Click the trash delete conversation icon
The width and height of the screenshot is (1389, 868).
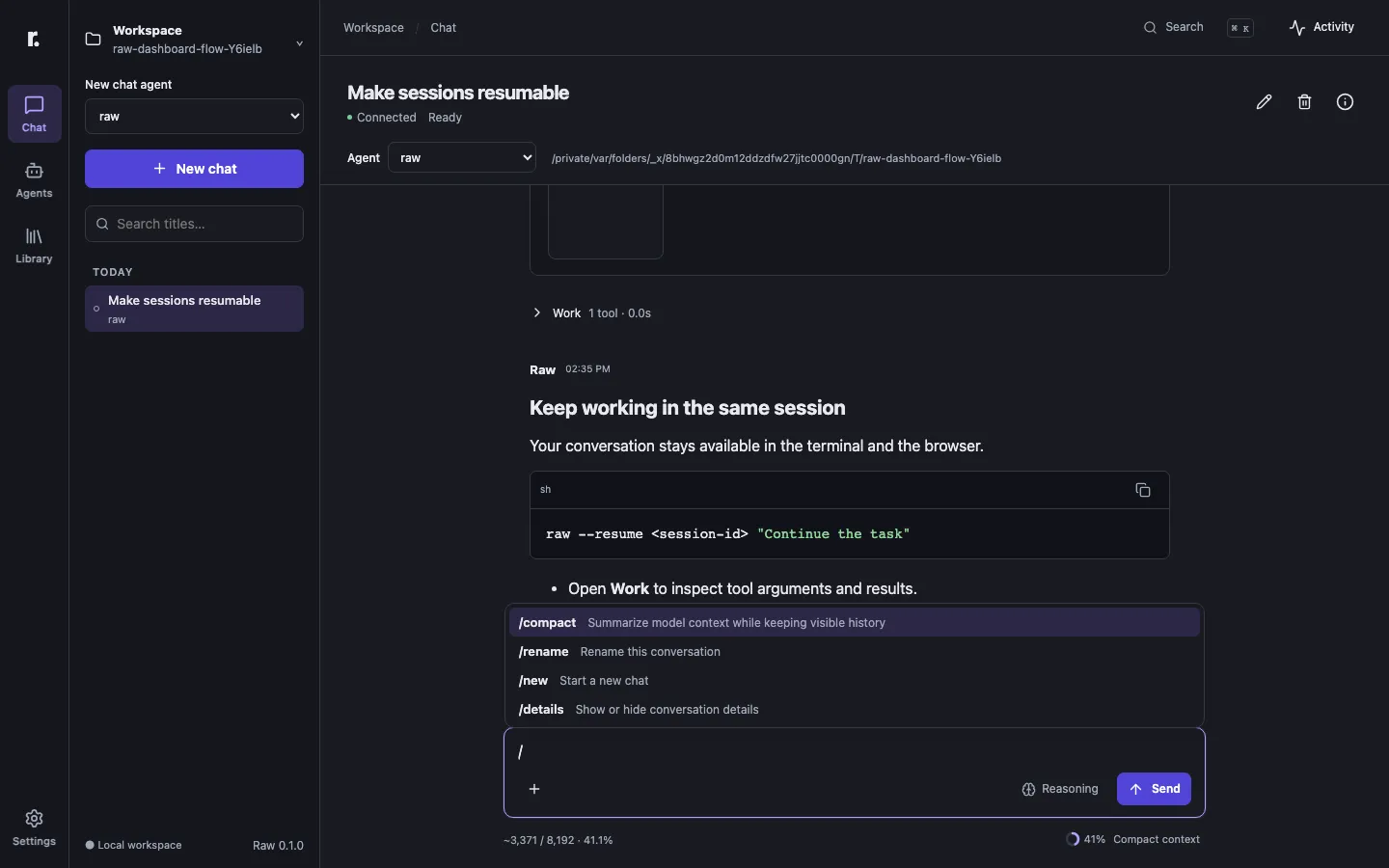(x=1304, y=102)
